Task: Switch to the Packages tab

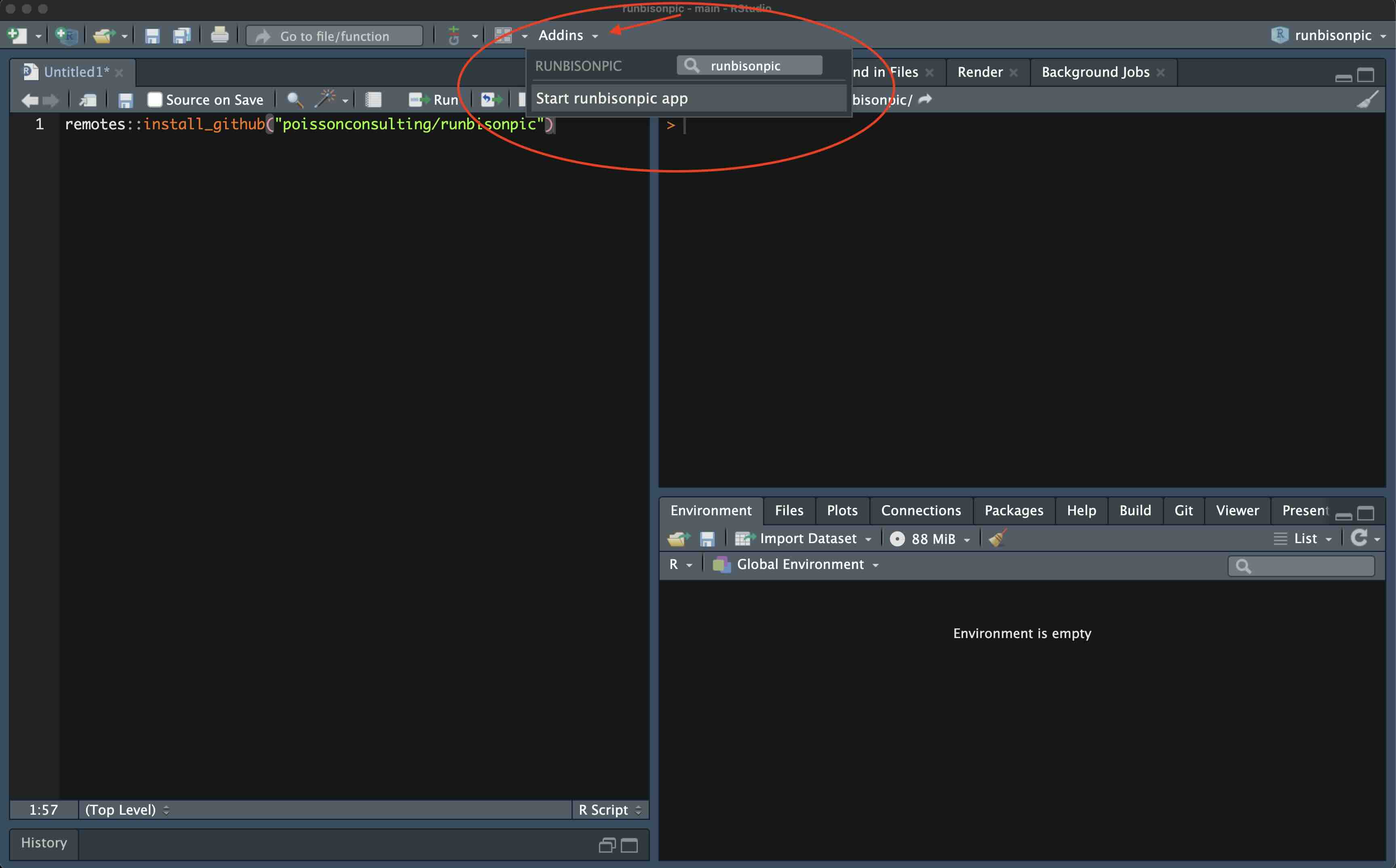Action: point(1014,510)
